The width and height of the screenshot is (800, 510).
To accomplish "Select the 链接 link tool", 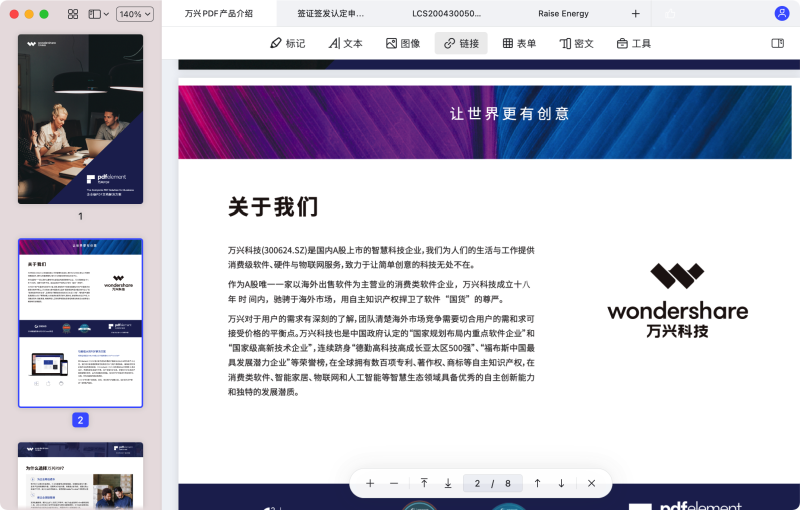I will click(461, 43).
